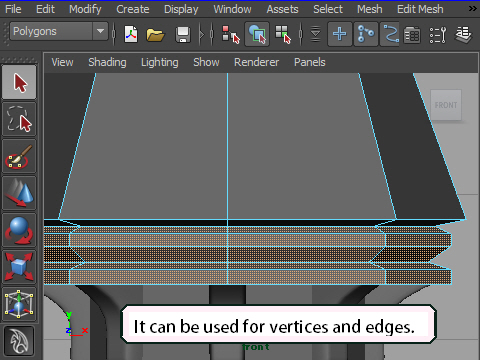Activate the Rotate tool
480x360 pixels.
point(19,230)
